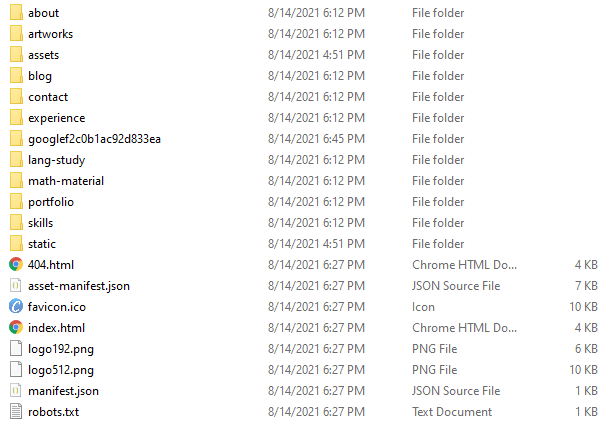Viewport: 611px width, 435px height.
Task: Choose the skills folder name
Action: pyautogui.click(x=41, y=223)
